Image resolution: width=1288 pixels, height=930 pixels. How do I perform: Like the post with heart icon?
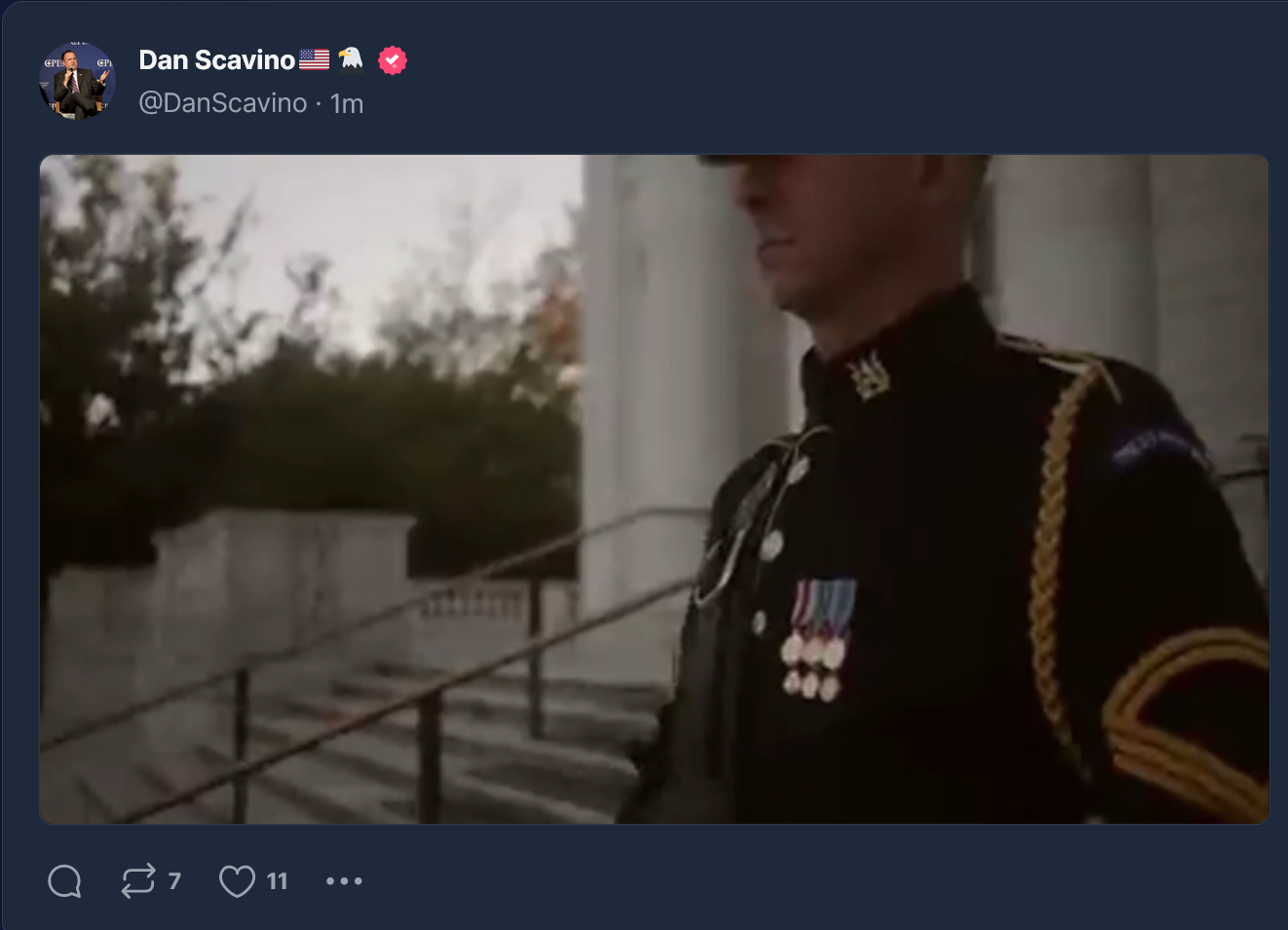[237, 881]
